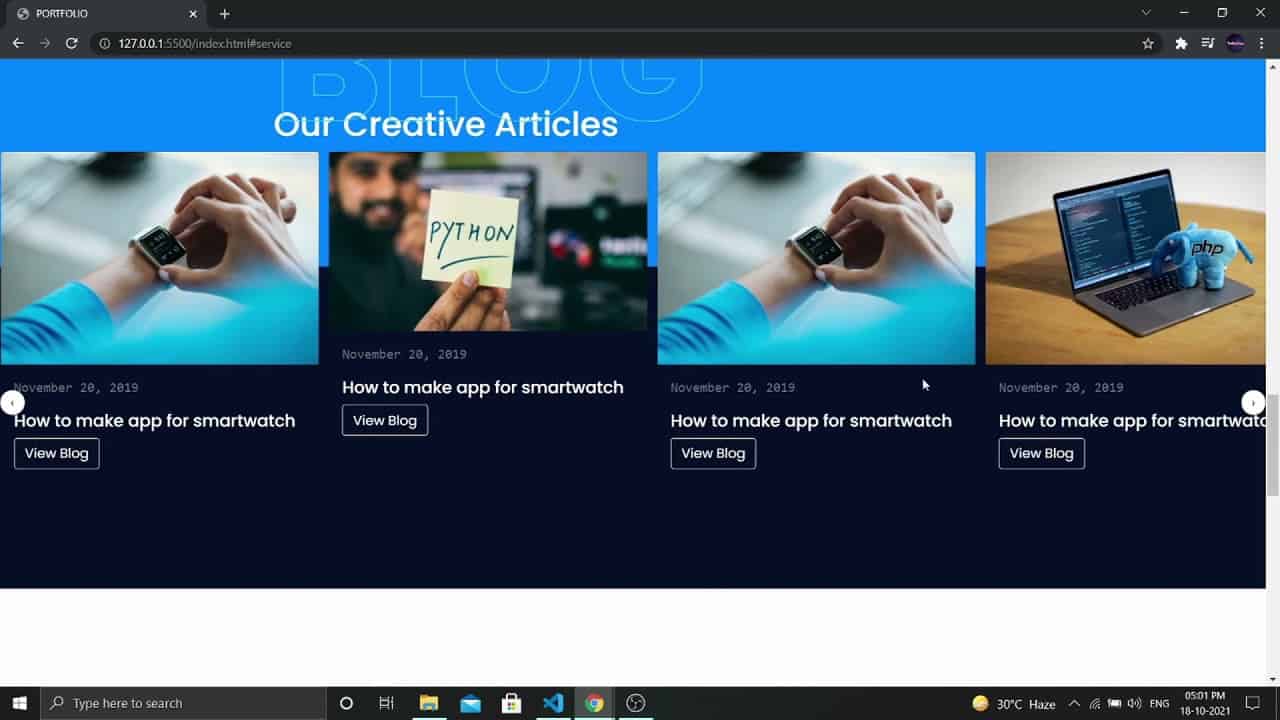Bookmark this page with the star icon

click(x=1148, y=43)
